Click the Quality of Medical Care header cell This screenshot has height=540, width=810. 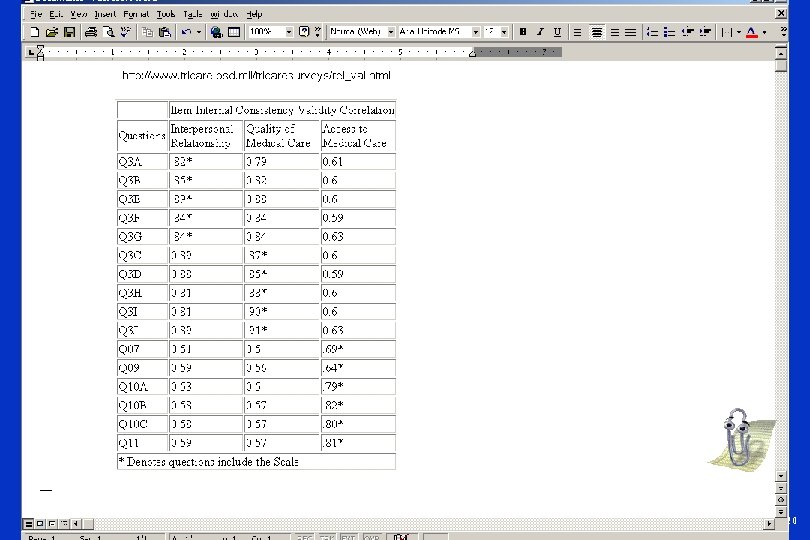(x=282, y=136)
